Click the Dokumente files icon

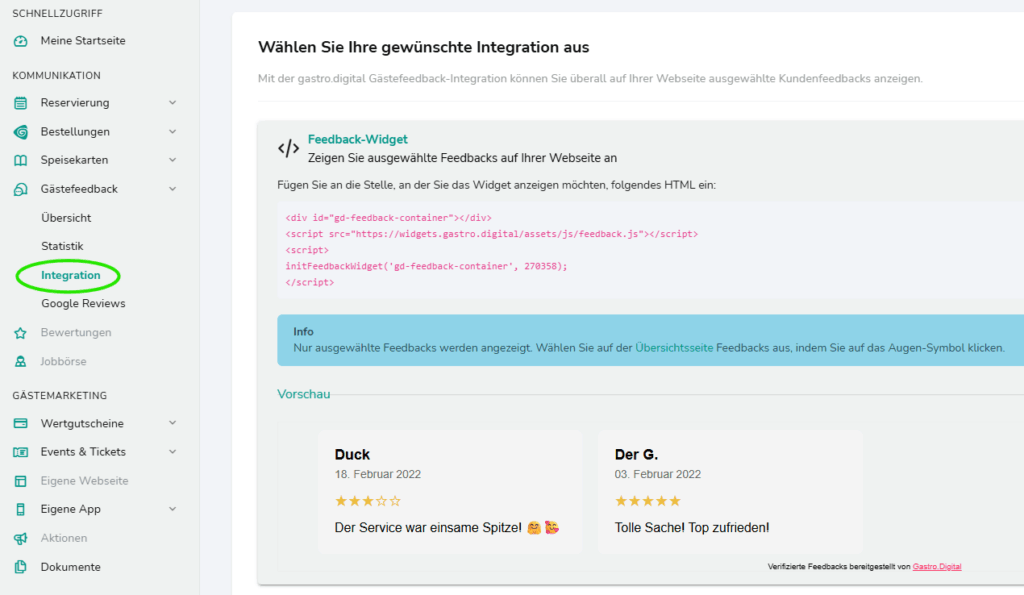point(20,567)
